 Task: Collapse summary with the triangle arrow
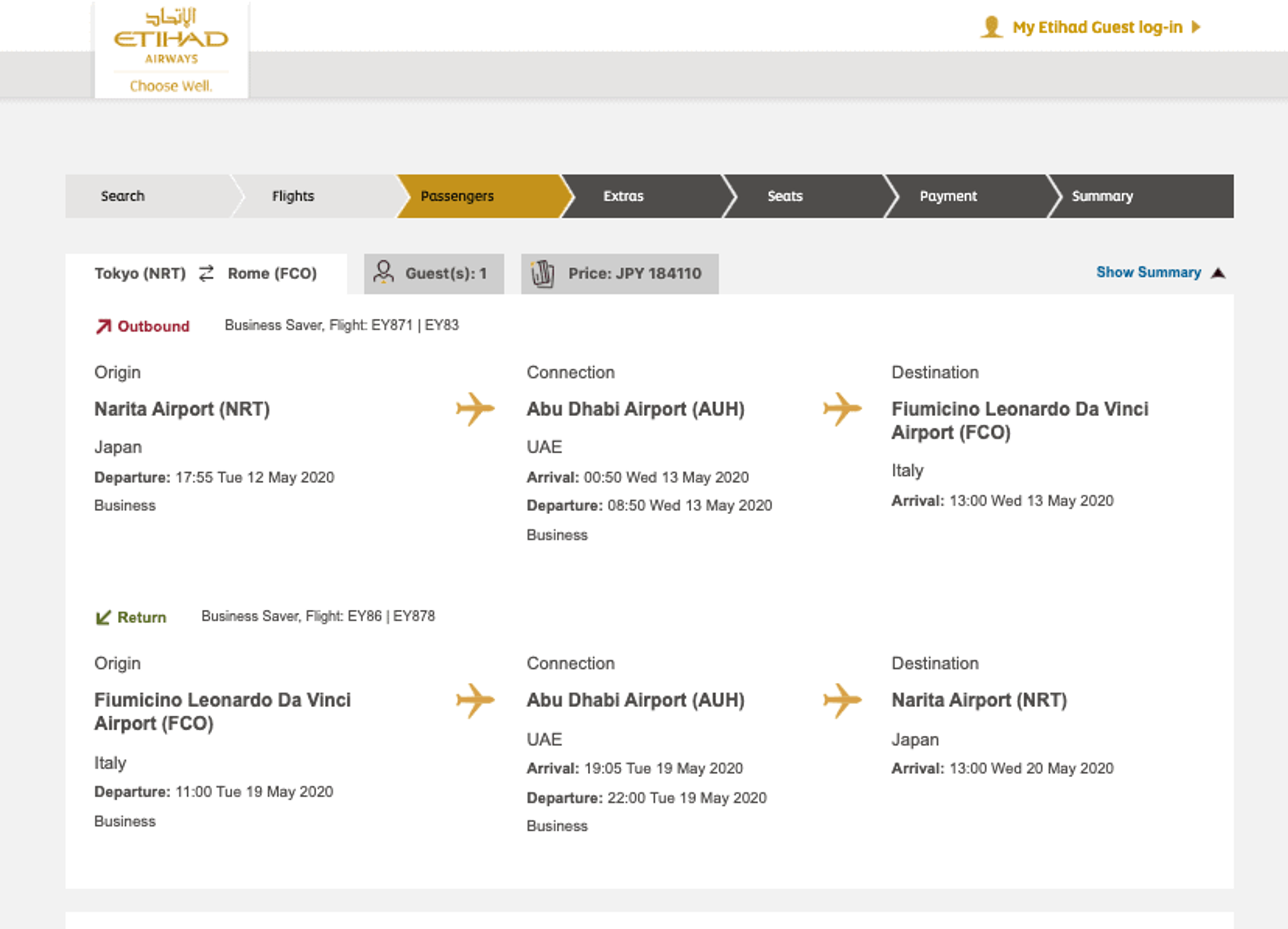pyautogui.click(x=1218, y=273)
